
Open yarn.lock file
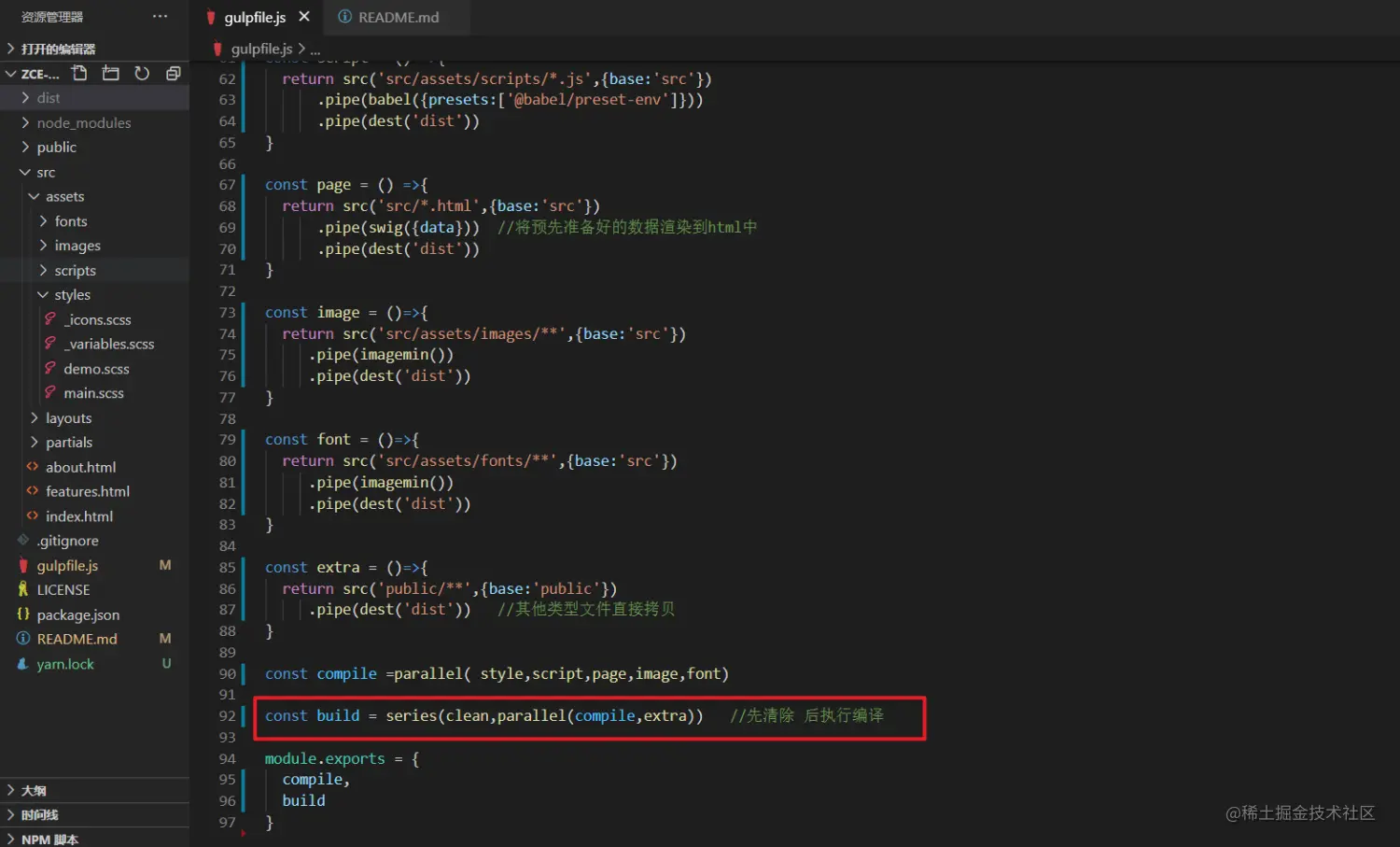coord(94,664)
